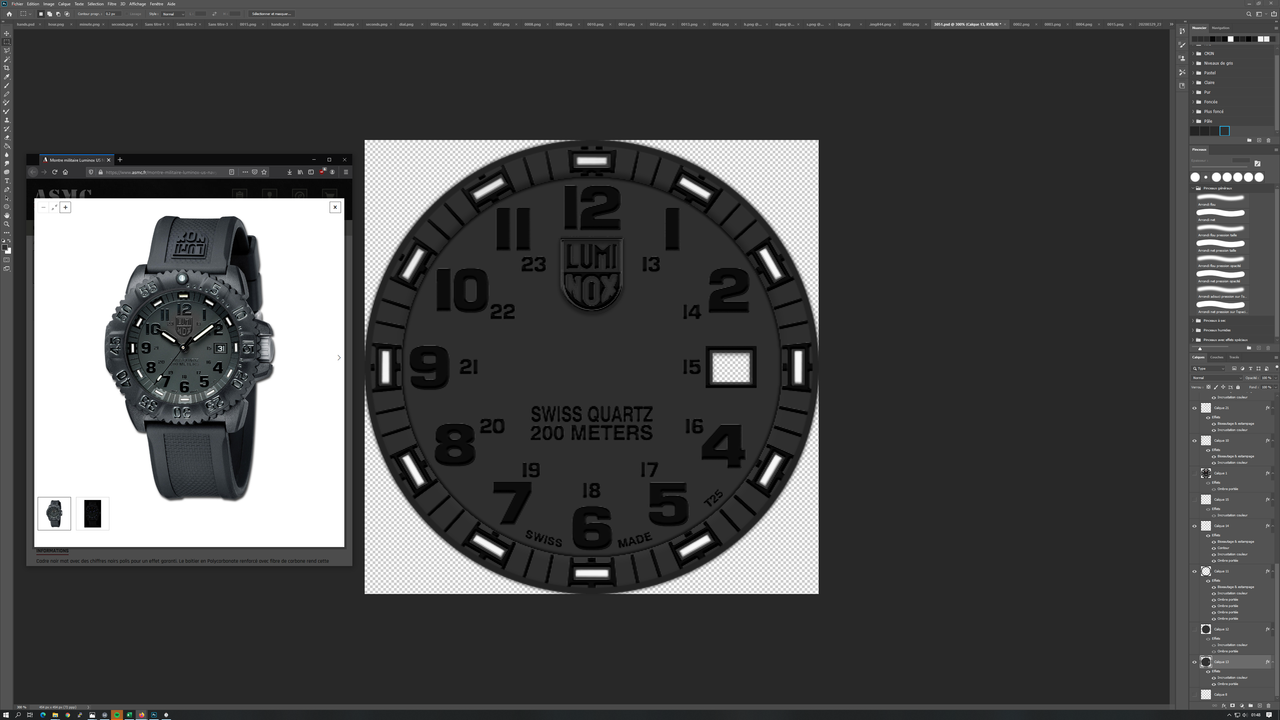Image resolution: width=1280 pixels, height=720 pixels.
Task: Open the Affichage menu
Action: (138, 4)
